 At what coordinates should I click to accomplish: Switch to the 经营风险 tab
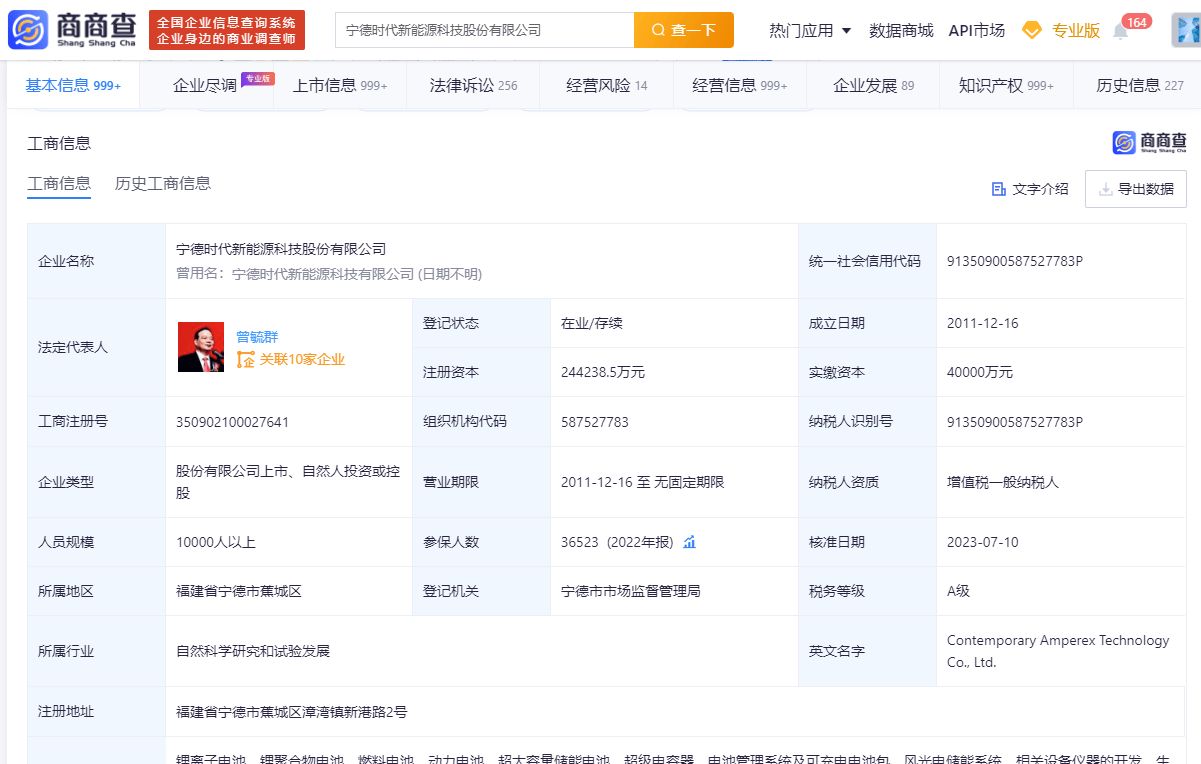point(606,85)
